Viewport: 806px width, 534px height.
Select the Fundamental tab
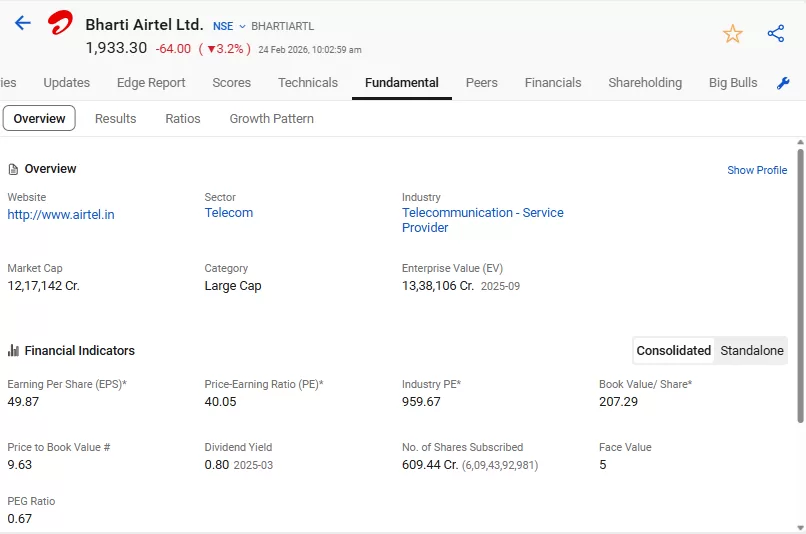tap(401, 83)
